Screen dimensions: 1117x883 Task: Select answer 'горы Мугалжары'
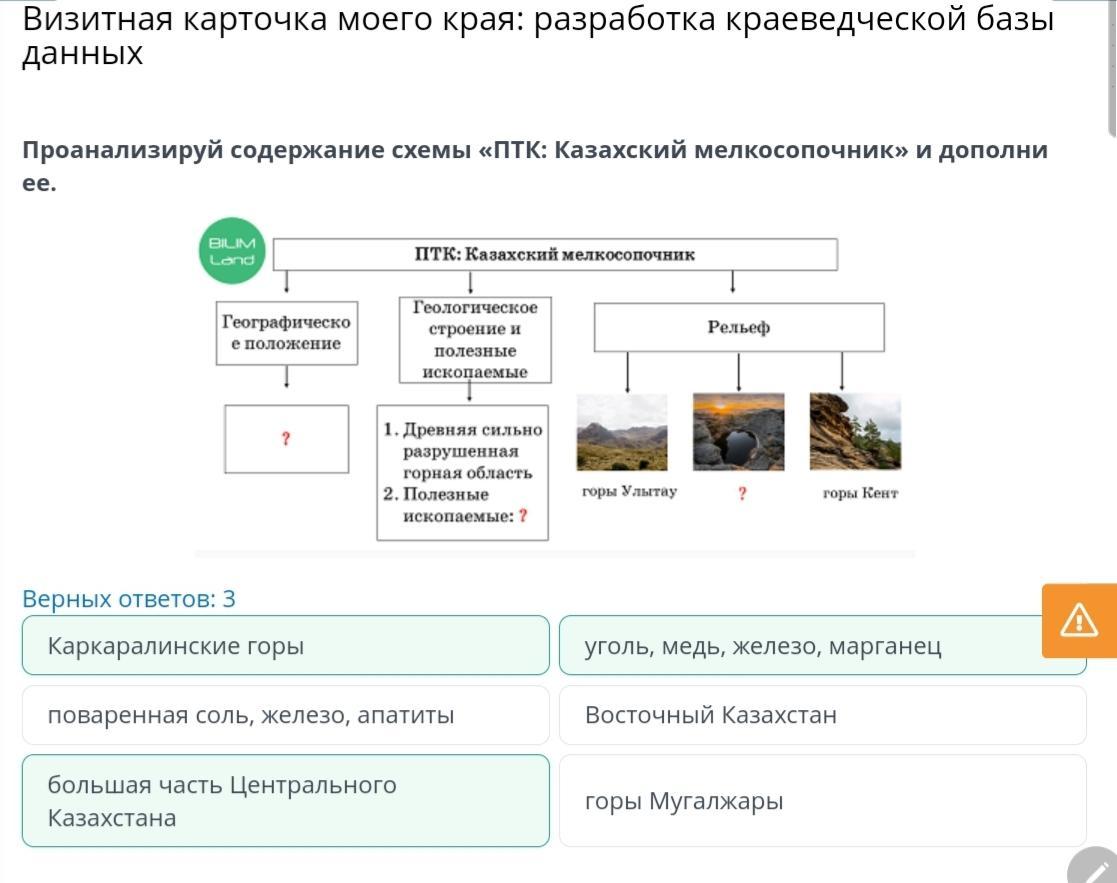click(x=823, y=800)
